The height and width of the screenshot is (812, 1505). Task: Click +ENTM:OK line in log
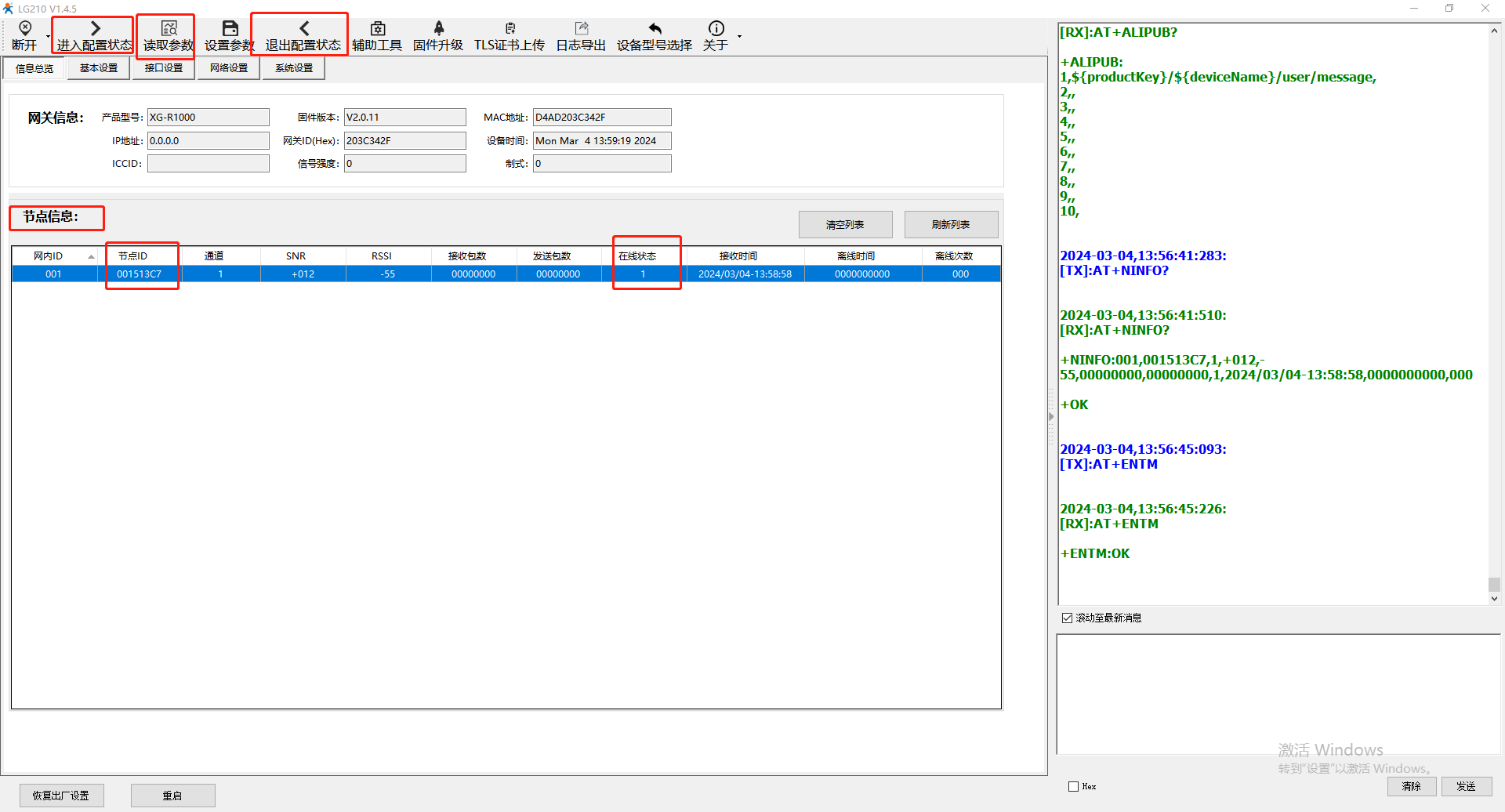(x=1095, y=553)
